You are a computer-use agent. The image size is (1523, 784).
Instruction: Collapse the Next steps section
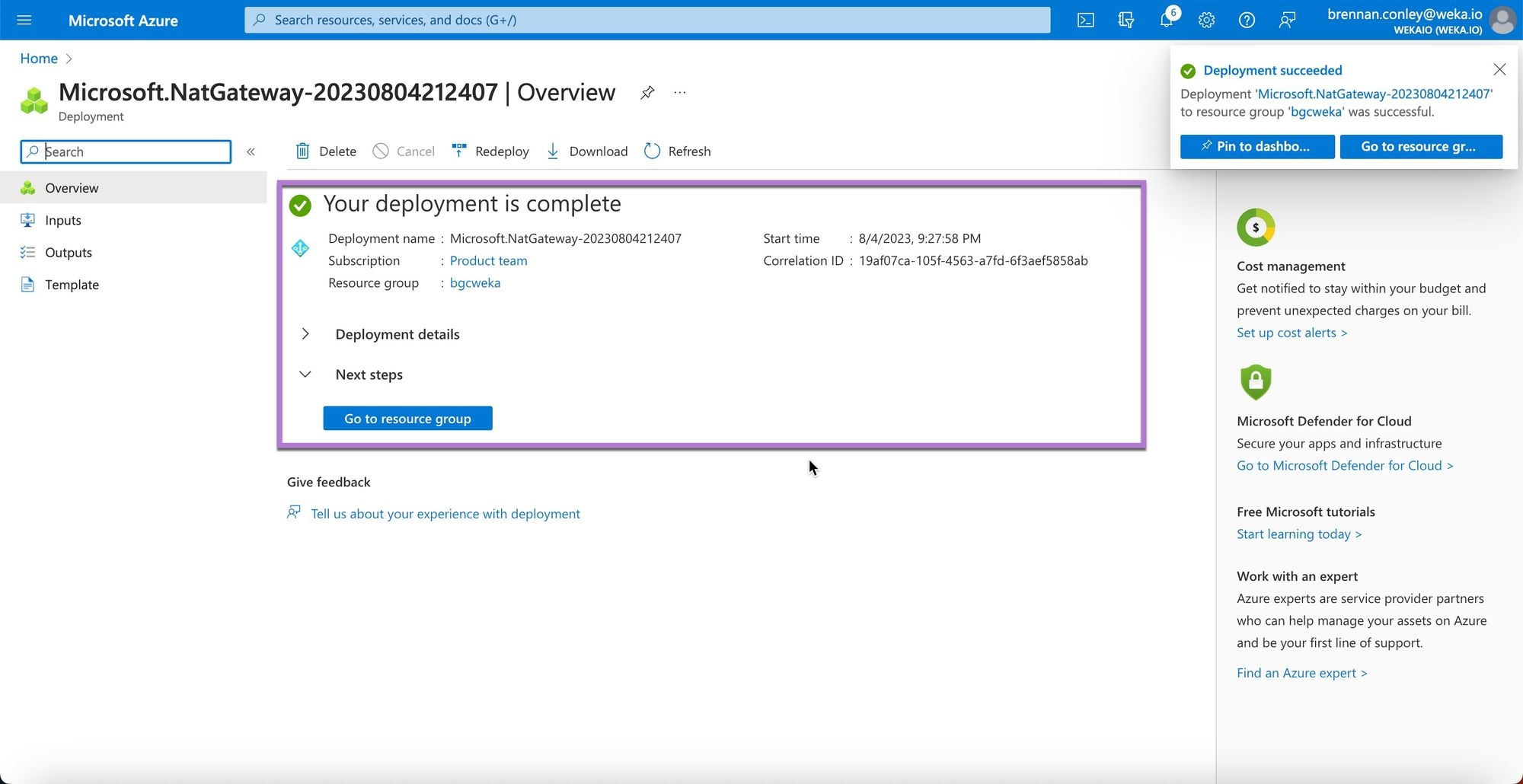[x=305, y=374]
